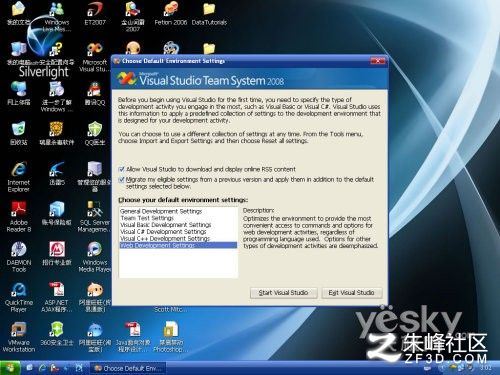Select Visual C++ Development Settings
This screenshot has width=500, height=375.
tap(178, 239)
